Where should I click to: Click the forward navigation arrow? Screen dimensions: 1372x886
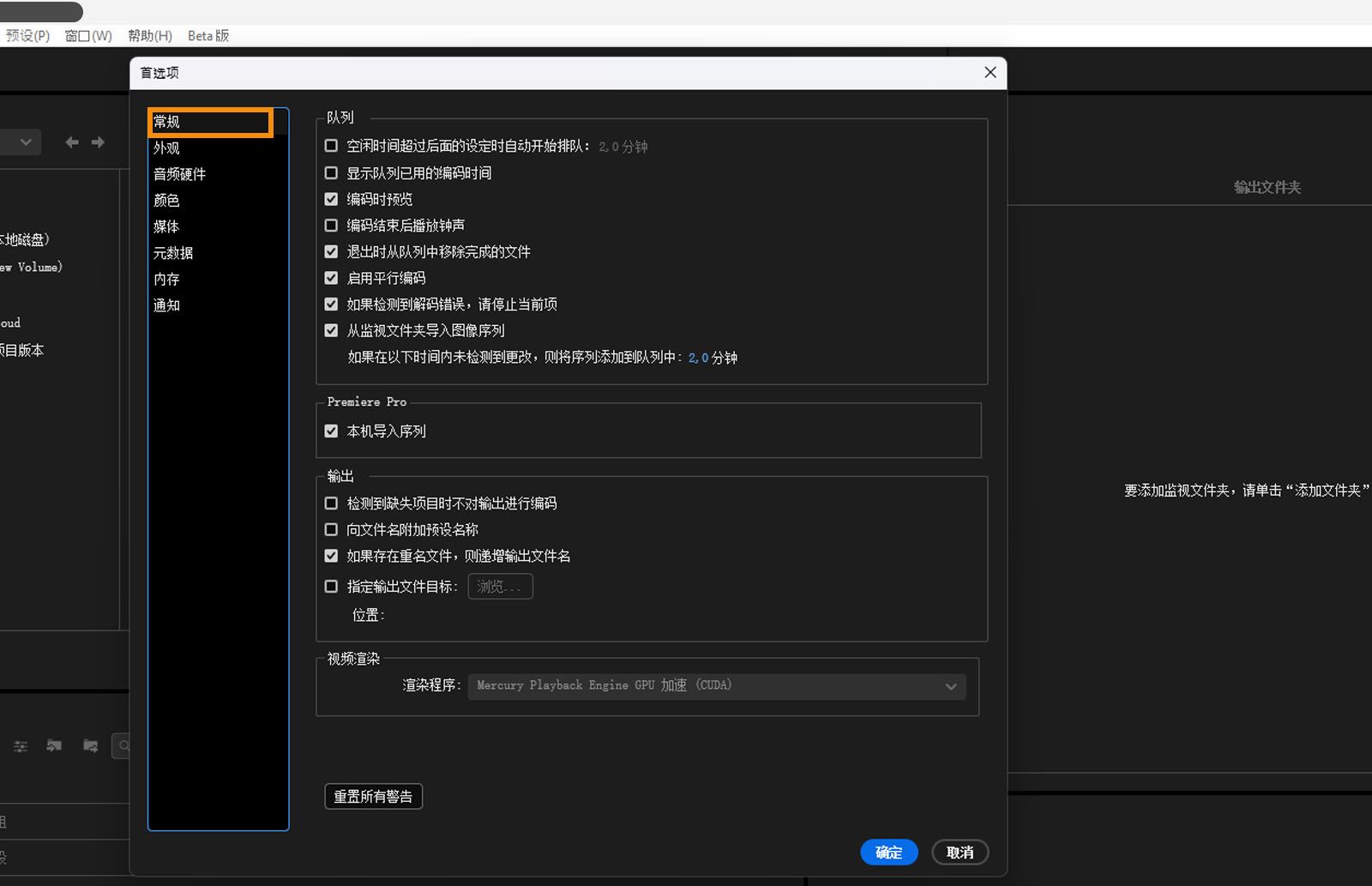(x=98, y=142)
